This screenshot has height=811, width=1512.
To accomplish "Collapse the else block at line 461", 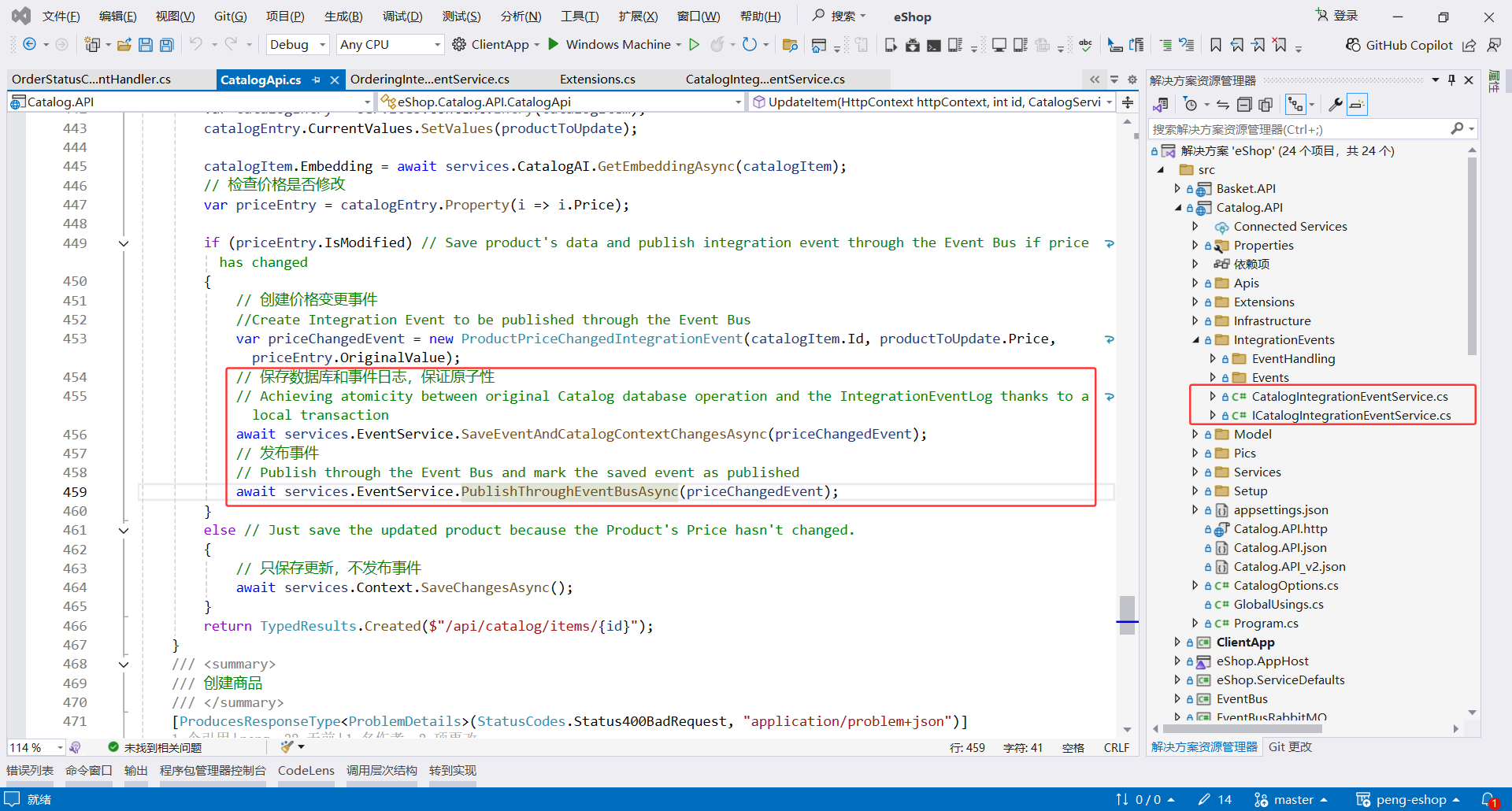I will (124, 531).
